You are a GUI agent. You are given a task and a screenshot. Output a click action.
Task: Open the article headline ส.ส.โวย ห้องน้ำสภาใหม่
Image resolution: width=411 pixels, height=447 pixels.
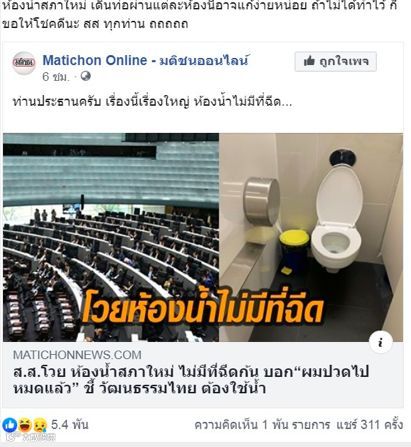point(191,380)
